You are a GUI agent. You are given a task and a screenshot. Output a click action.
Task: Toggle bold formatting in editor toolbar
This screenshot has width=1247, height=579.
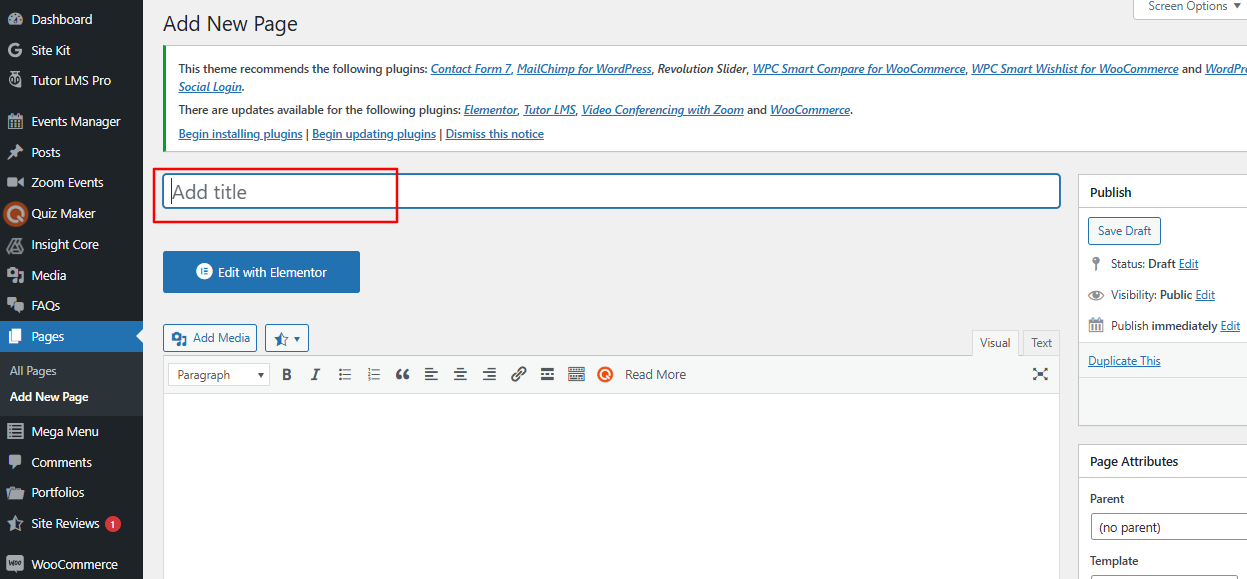click(x=287, y=375)
